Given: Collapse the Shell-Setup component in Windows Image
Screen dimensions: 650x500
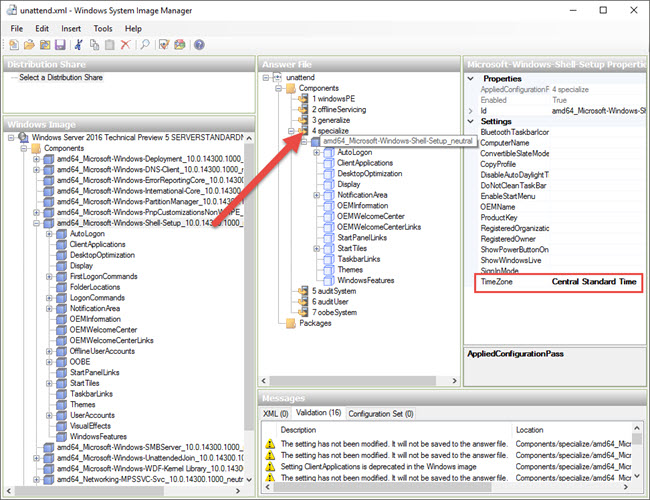Looking at the screenshot, I should click(36, 223).
